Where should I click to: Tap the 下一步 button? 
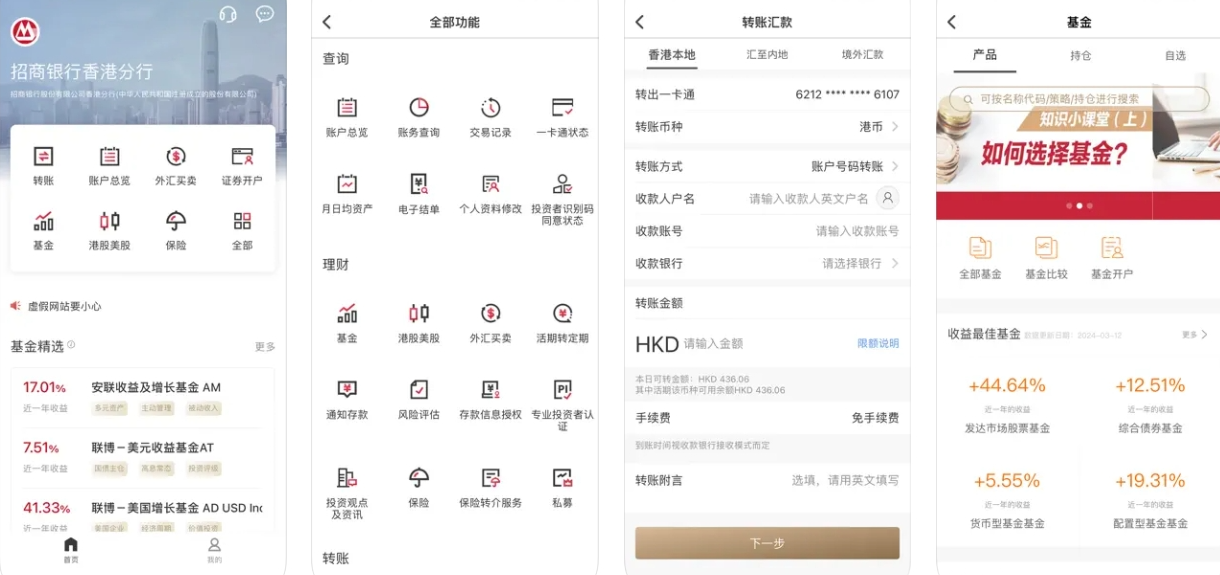767,543
